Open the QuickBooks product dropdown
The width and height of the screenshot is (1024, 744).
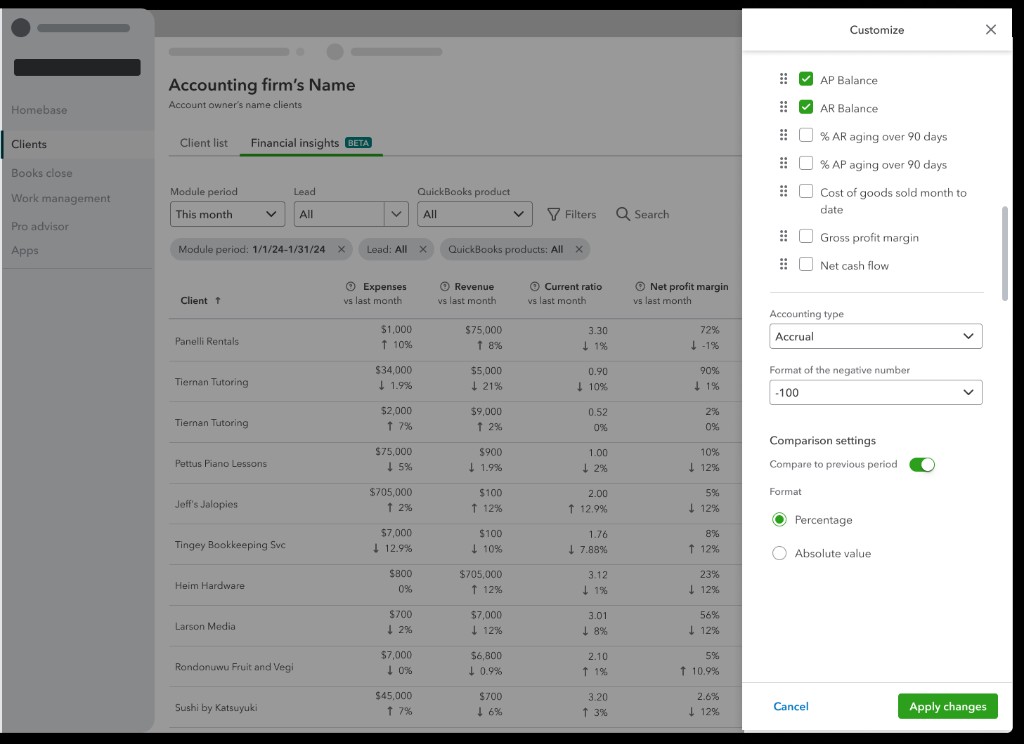point(475,214)
